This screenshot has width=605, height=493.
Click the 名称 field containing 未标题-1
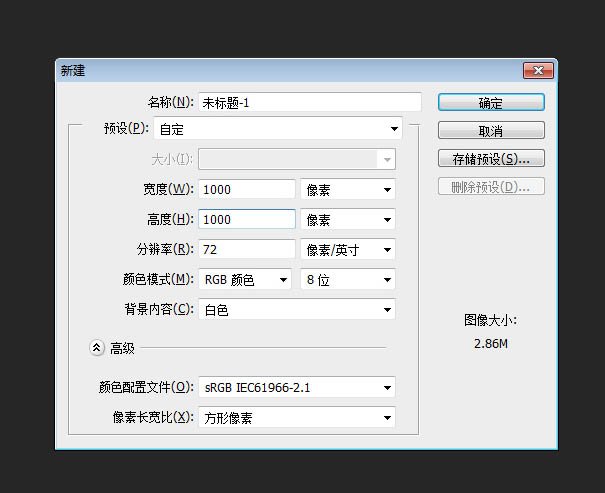(x=310, y=102)
